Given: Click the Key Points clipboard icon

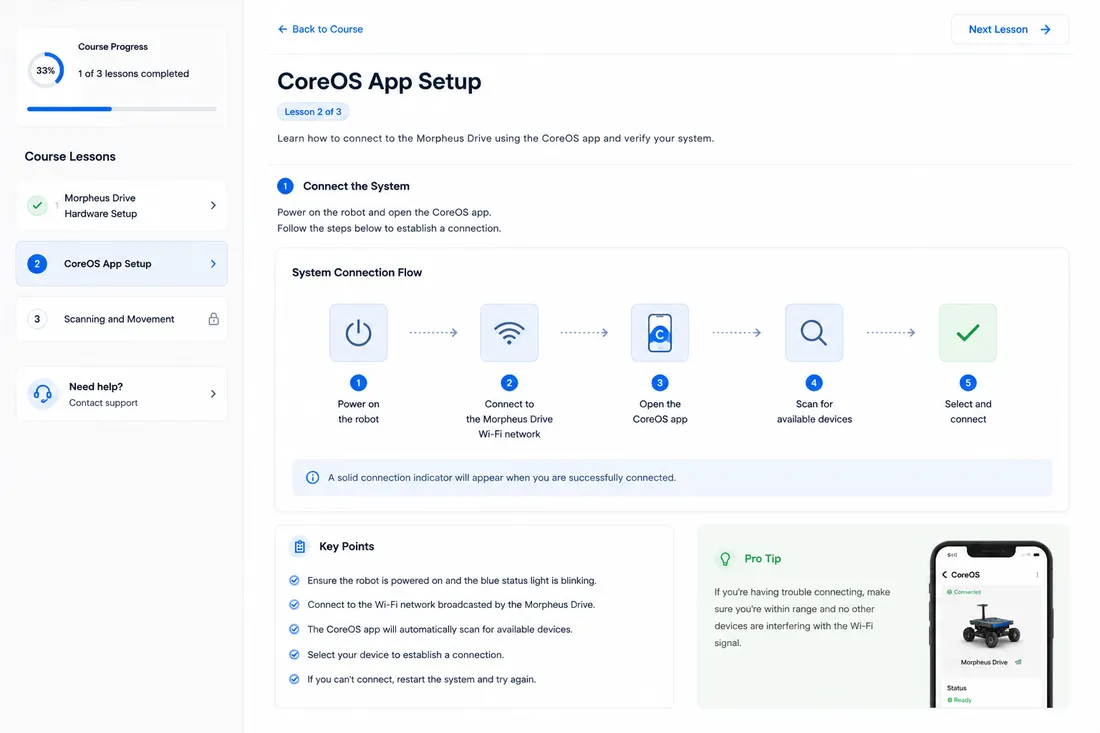Looking at the screenshot, I should click(x=300, y=546).
